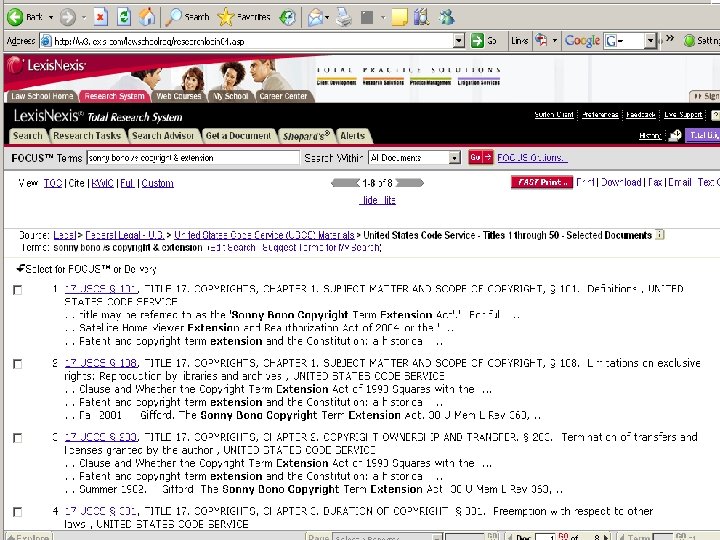Open the Web Courses tab
Image resolution: width=720 pixels, height=540 pixels.
click(x=178, y=96)
